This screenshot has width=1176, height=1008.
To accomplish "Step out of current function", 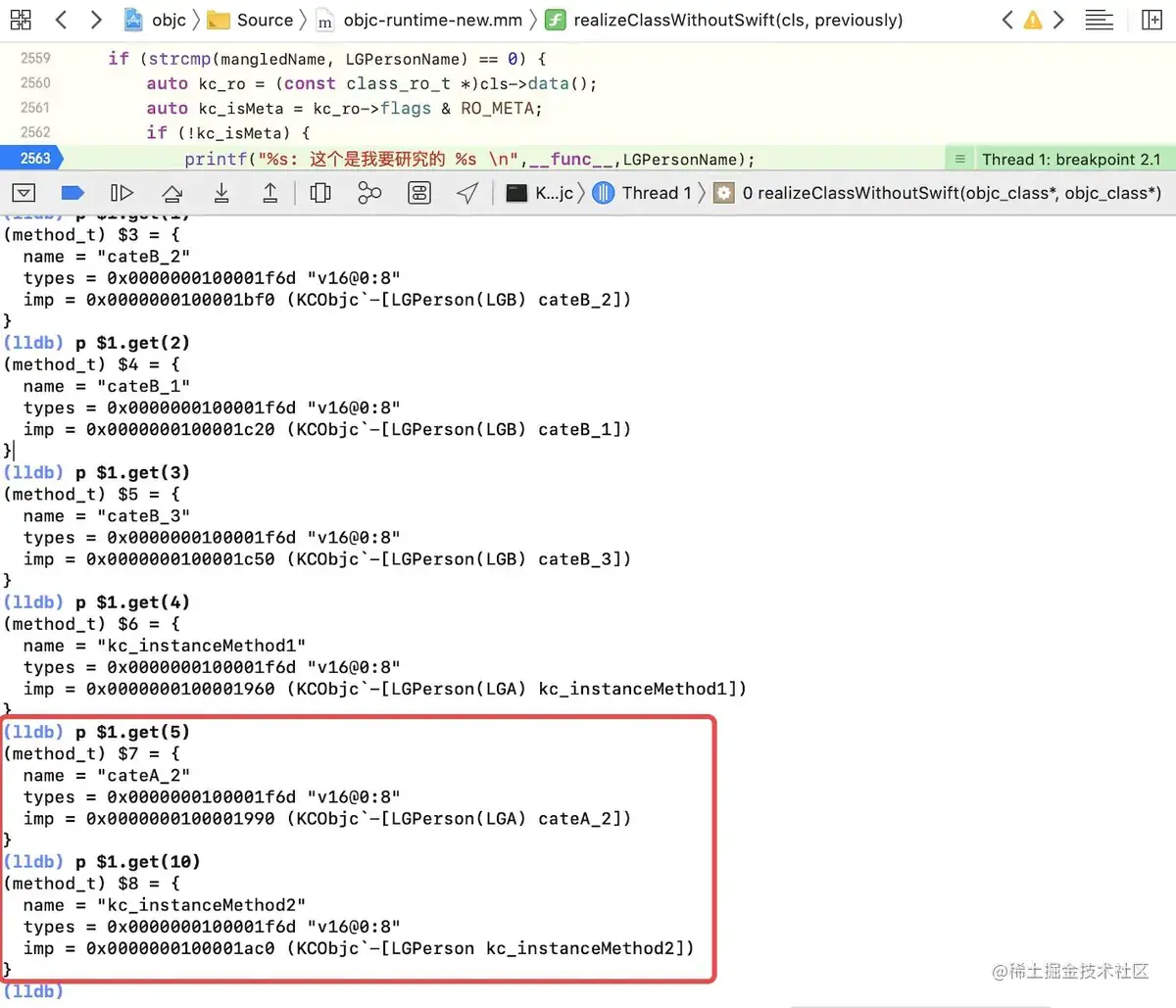I will coord(270,193).
